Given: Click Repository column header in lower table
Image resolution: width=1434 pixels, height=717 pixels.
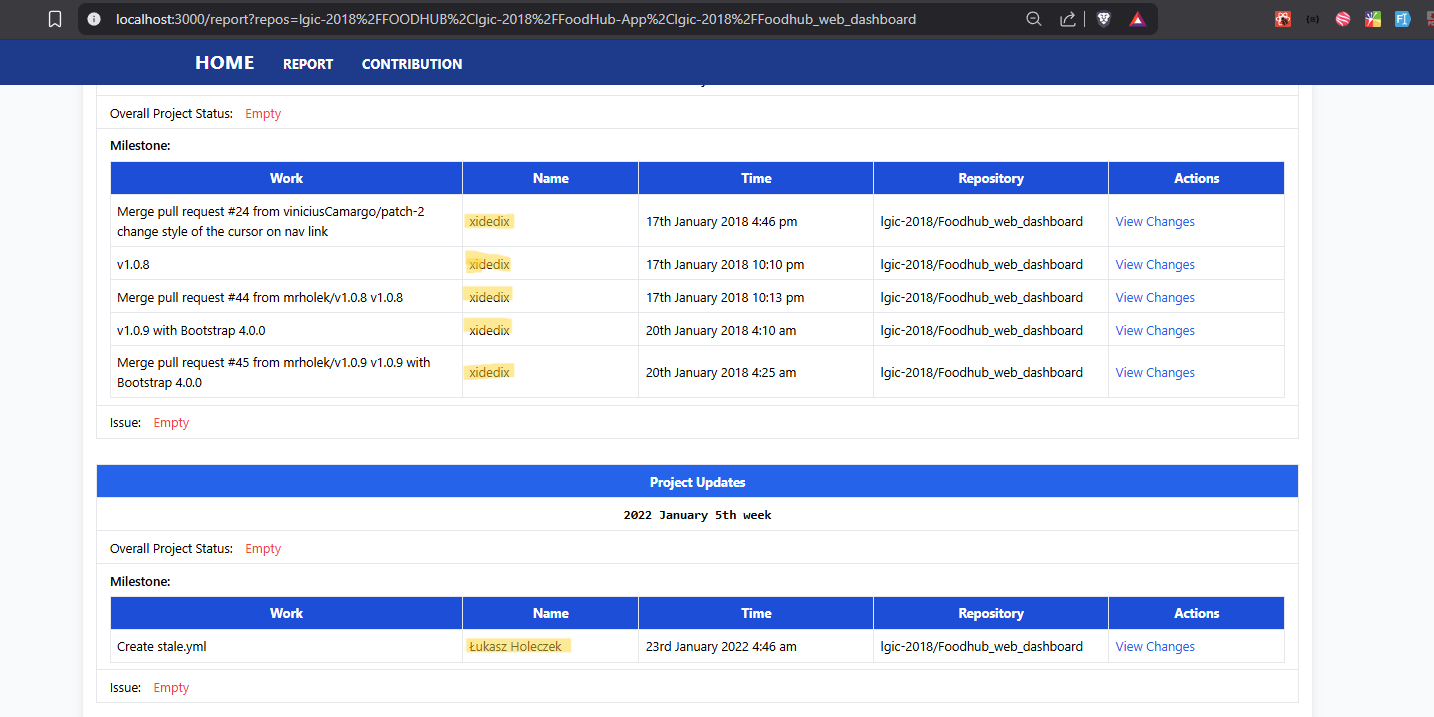Looking at the screenshot, I should click(991, 613).
